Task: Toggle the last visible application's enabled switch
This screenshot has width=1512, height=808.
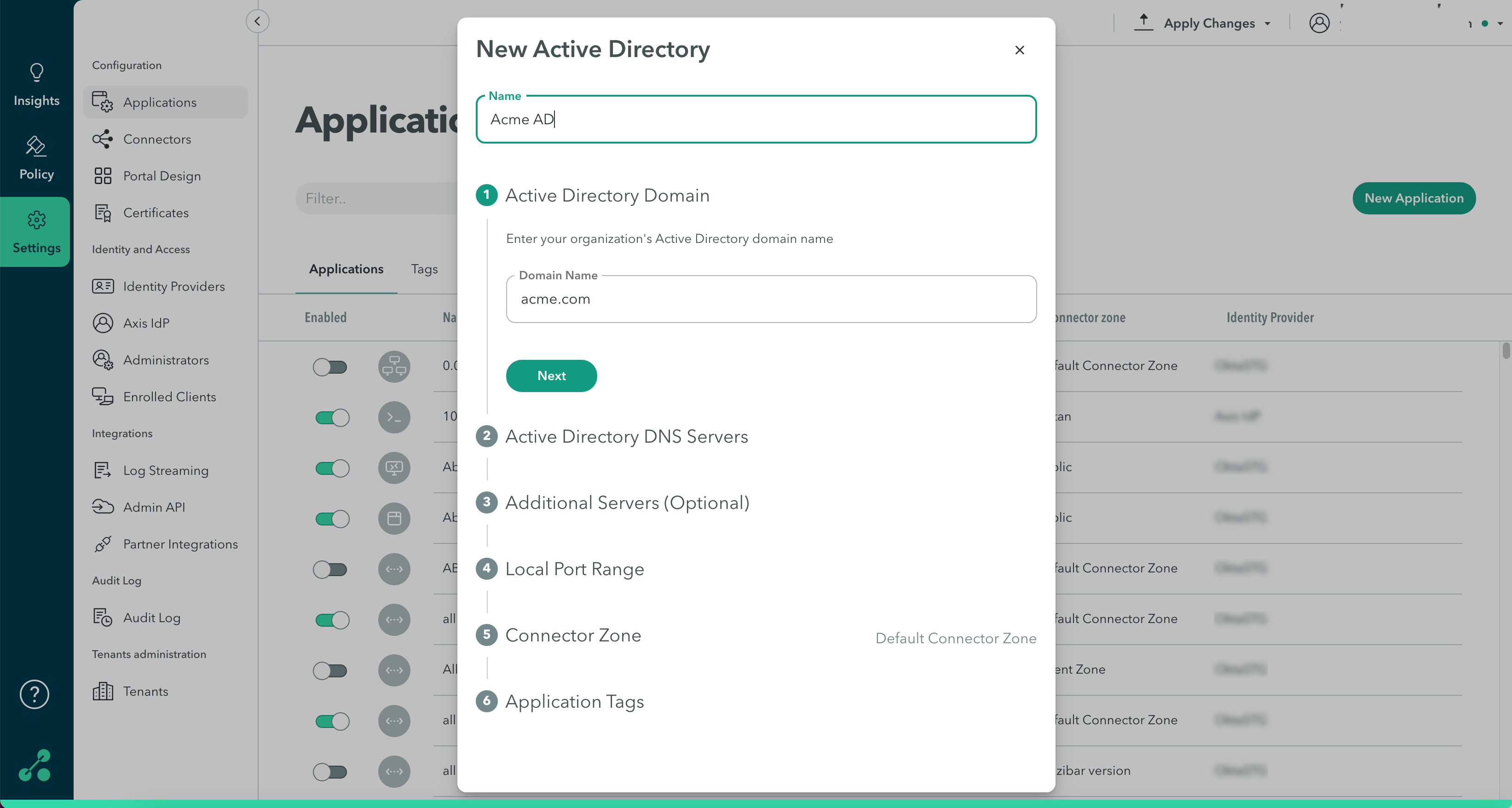Action: coord(330,772)
